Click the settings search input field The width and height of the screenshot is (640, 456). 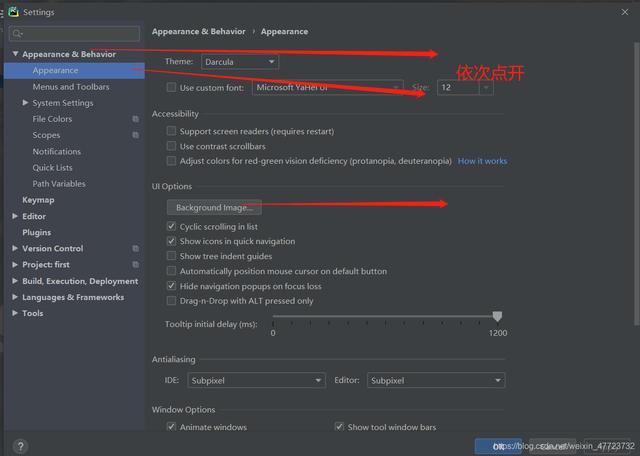click(x=80, y=34)
